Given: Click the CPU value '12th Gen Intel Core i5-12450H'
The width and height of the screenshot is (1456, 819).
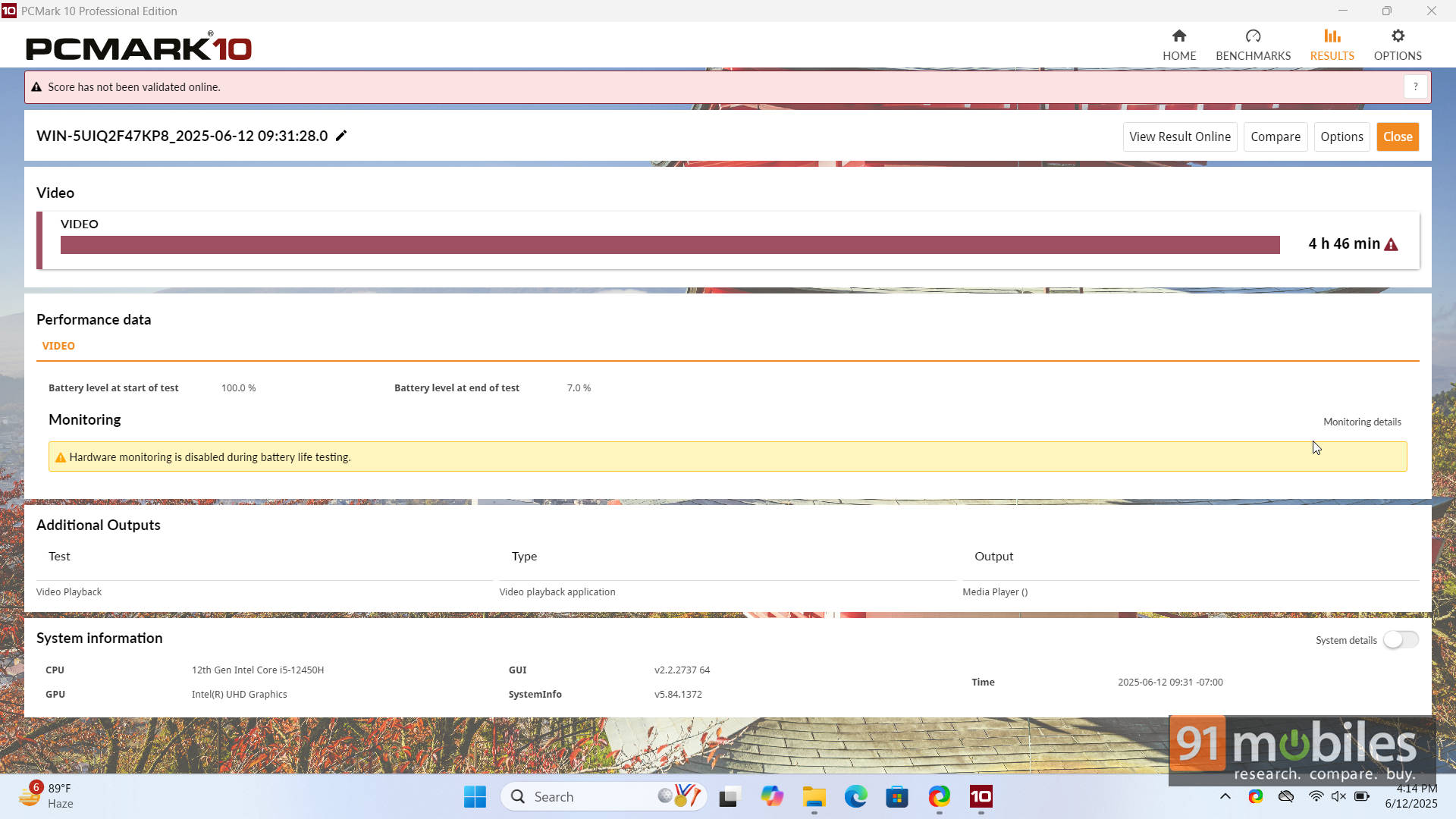Looking at the screenshot, I should coord(258,670).
